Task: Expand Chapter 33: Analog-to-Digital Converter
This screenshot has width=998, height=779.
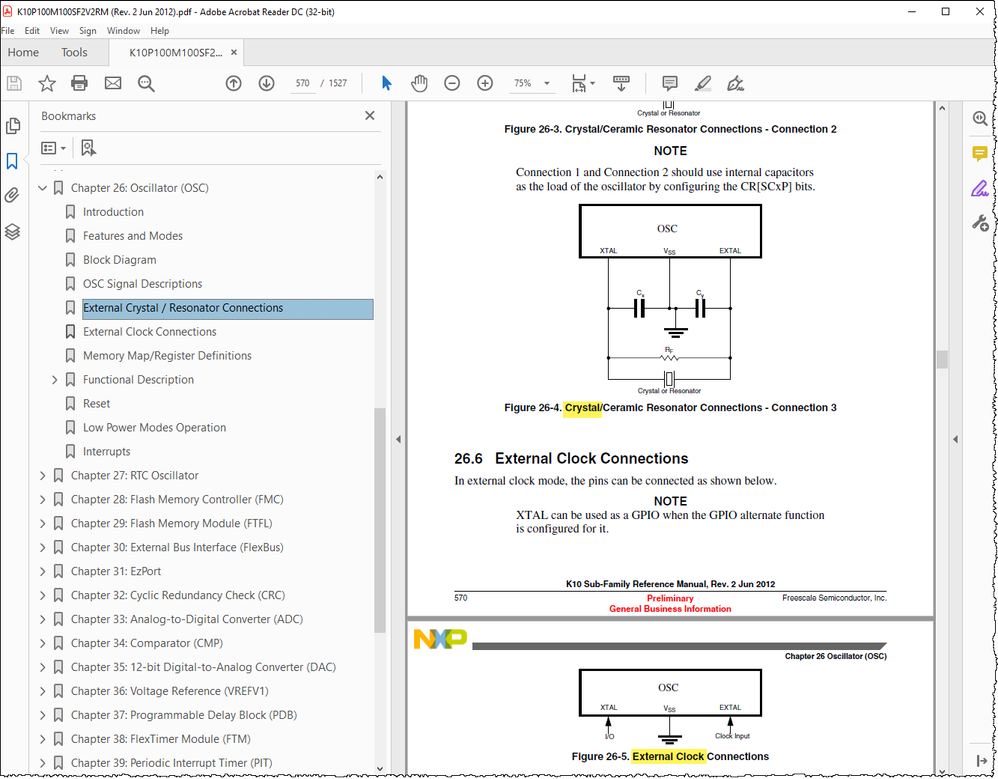Action: (x=42, y=619)
